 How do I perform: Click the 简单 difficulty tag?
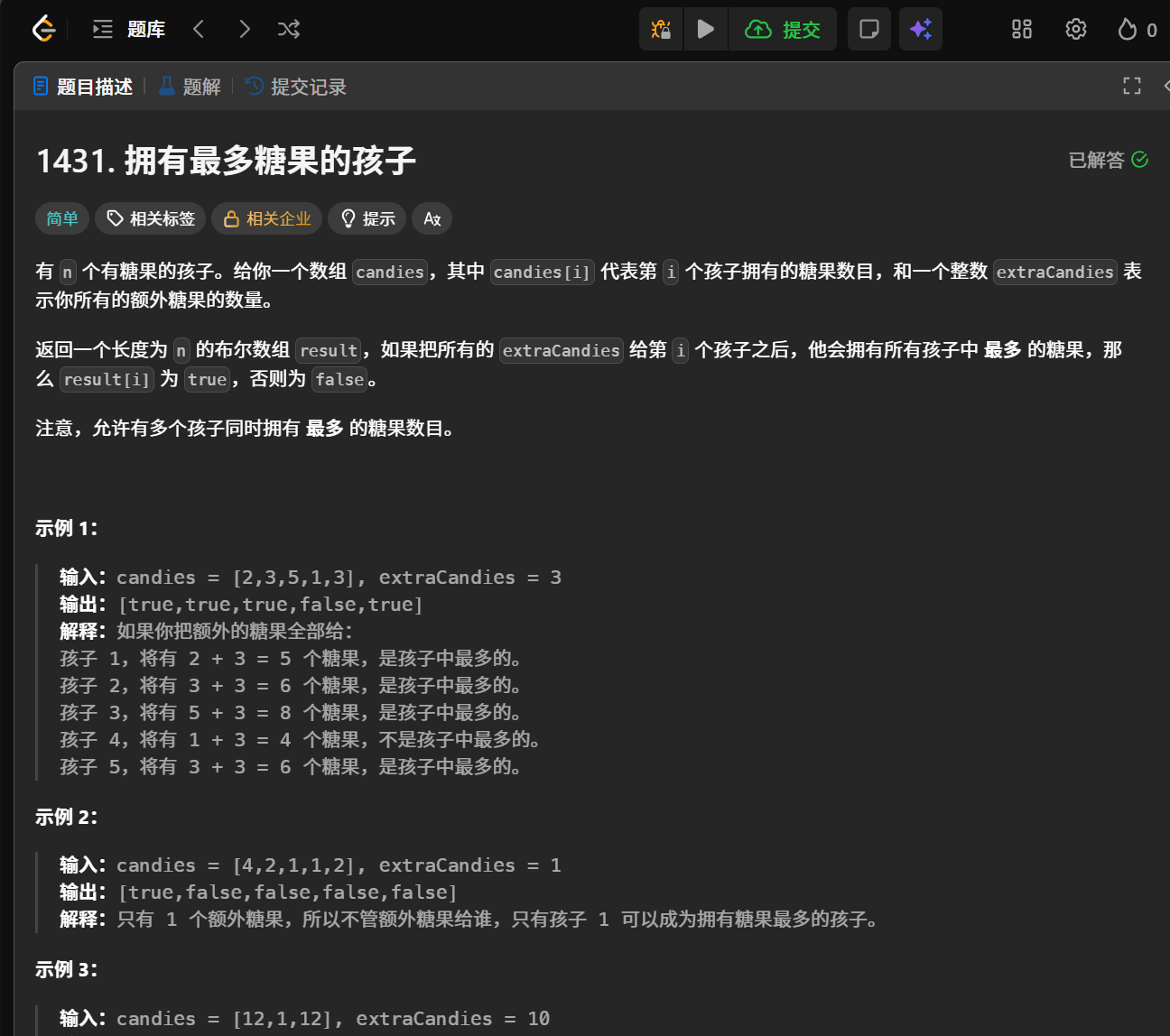click(x=62, y=218)
